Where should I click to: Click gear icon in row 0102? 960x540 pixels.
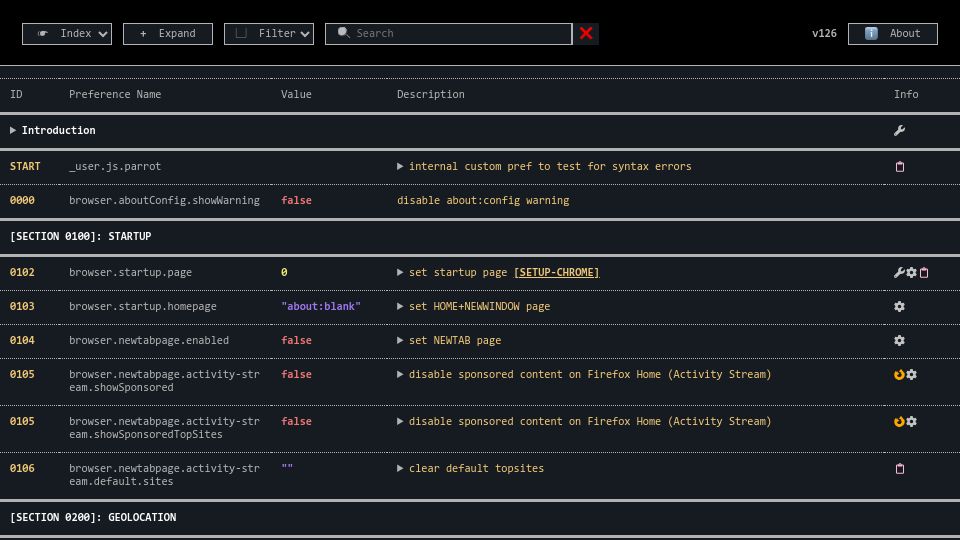pyautogui.click(x=912, y=272)
